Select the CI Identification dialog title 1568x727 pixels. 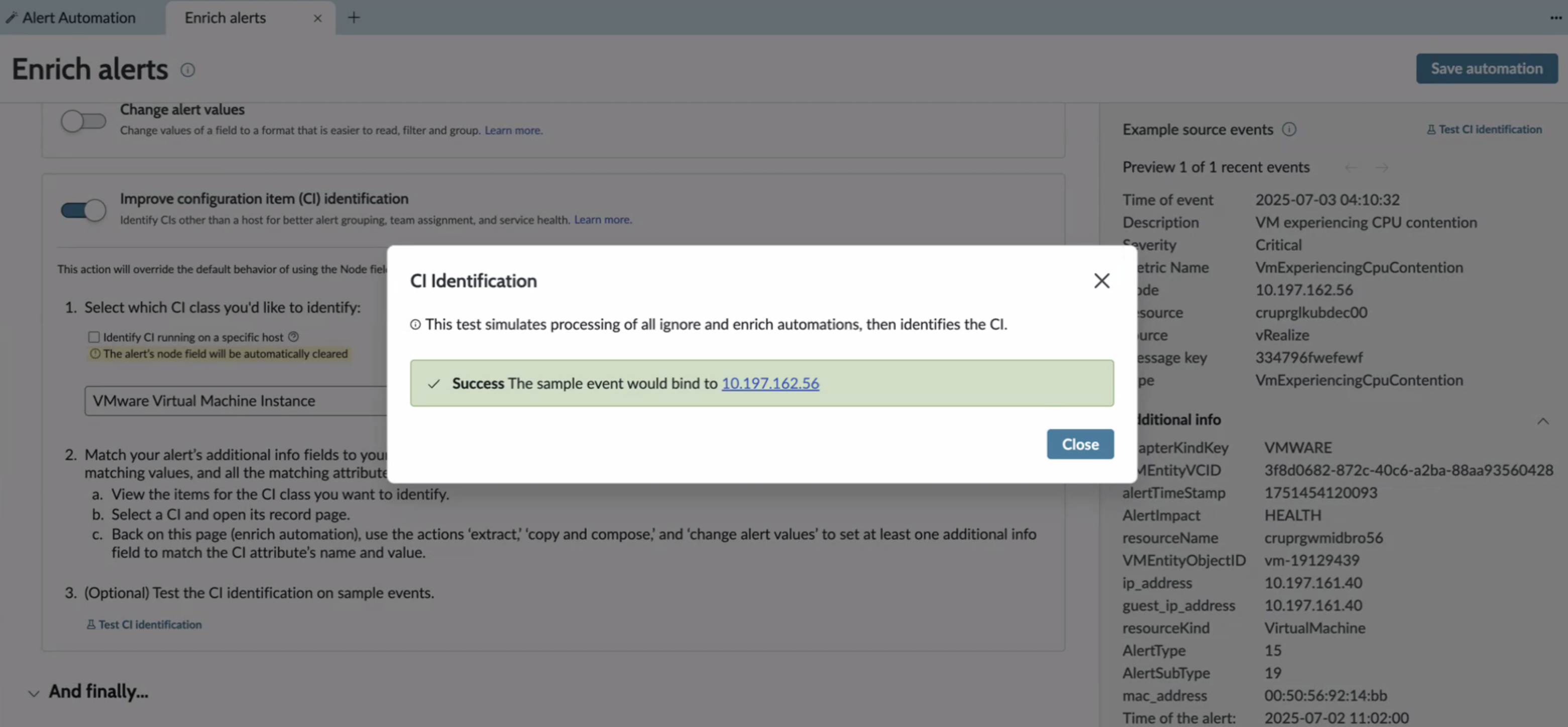(473, 281)
